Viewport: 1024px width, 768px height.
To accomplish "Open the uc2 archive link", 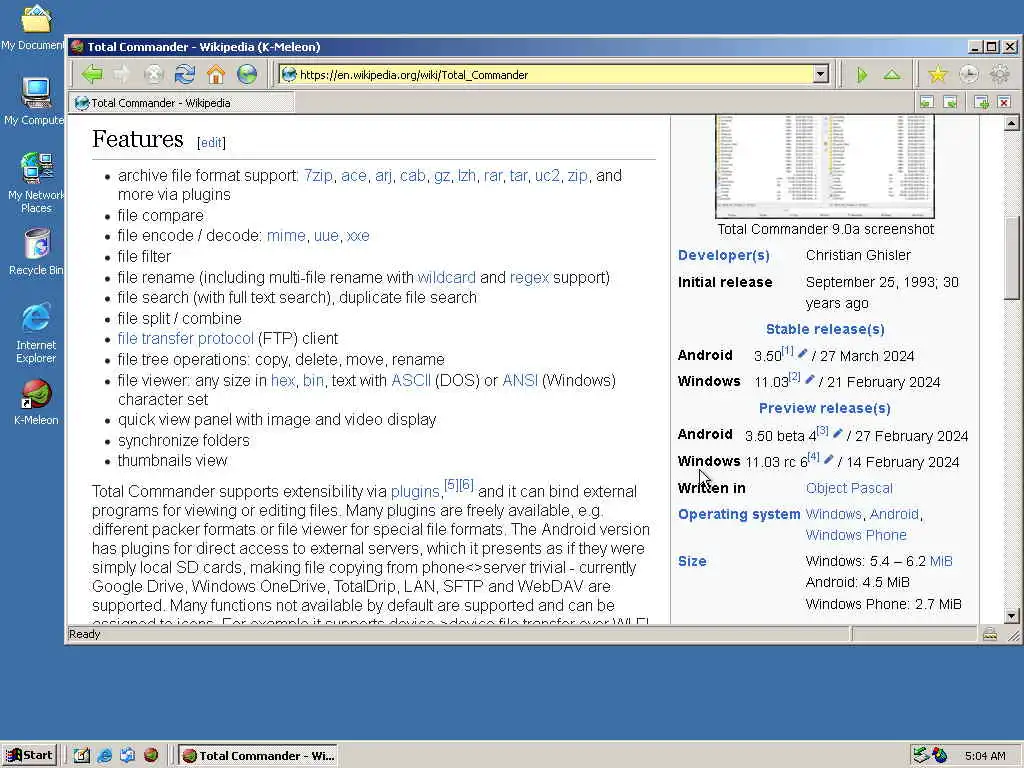I will pyautogui.click(x=547, y=176).
